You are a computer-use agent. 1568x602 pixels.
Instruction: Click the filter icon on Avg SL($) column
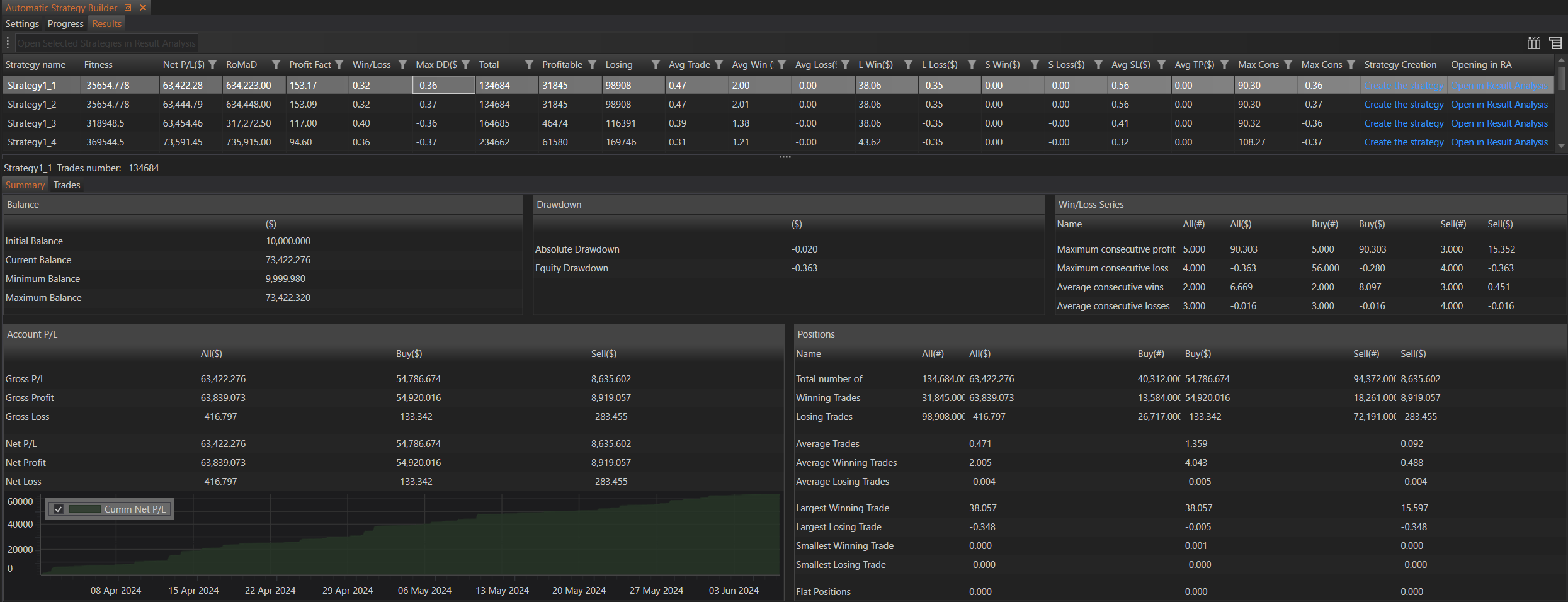point(1161,65)
